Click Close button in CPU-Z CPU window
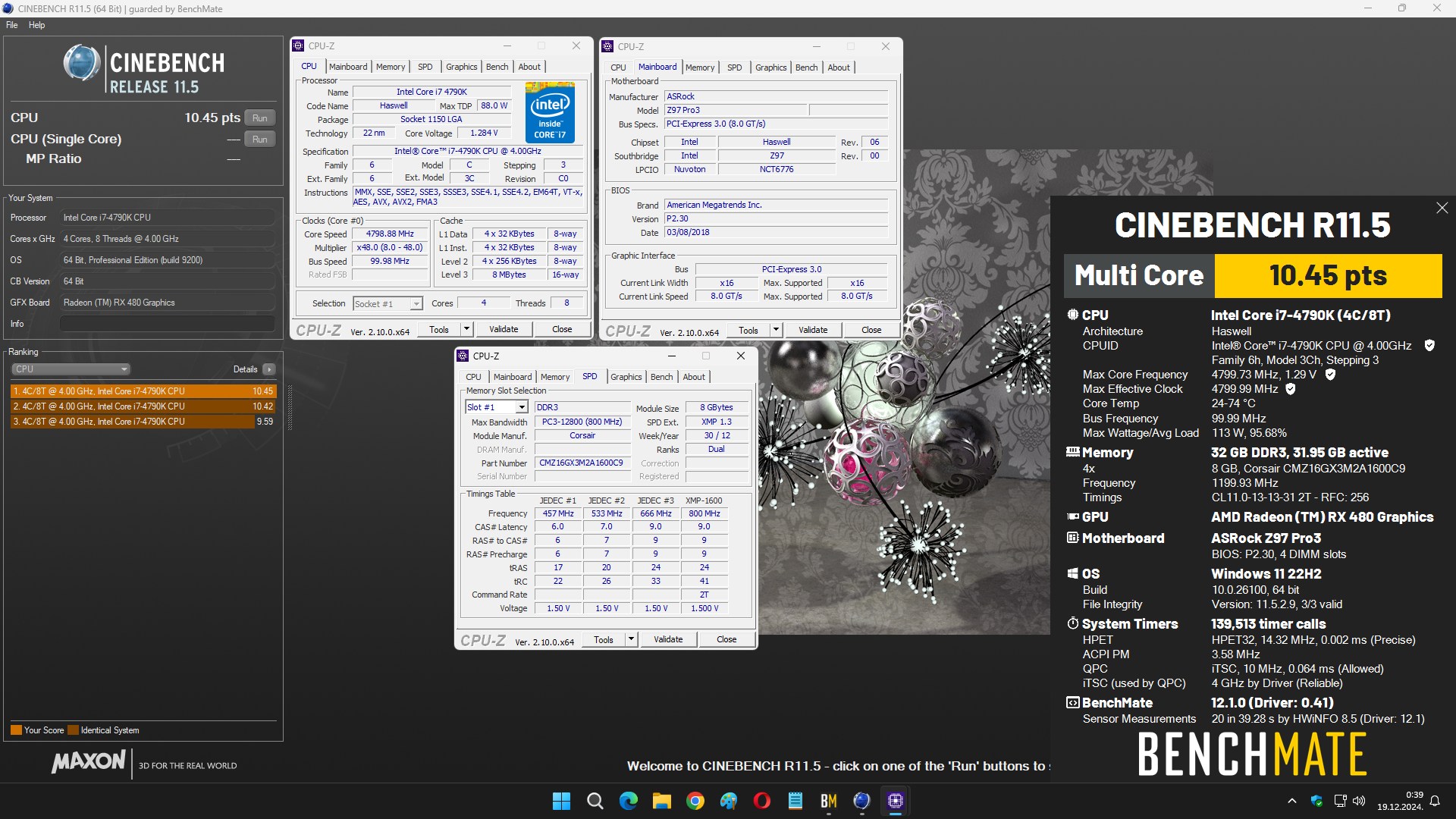This screenshot has height=819, width=1456. 562,330
